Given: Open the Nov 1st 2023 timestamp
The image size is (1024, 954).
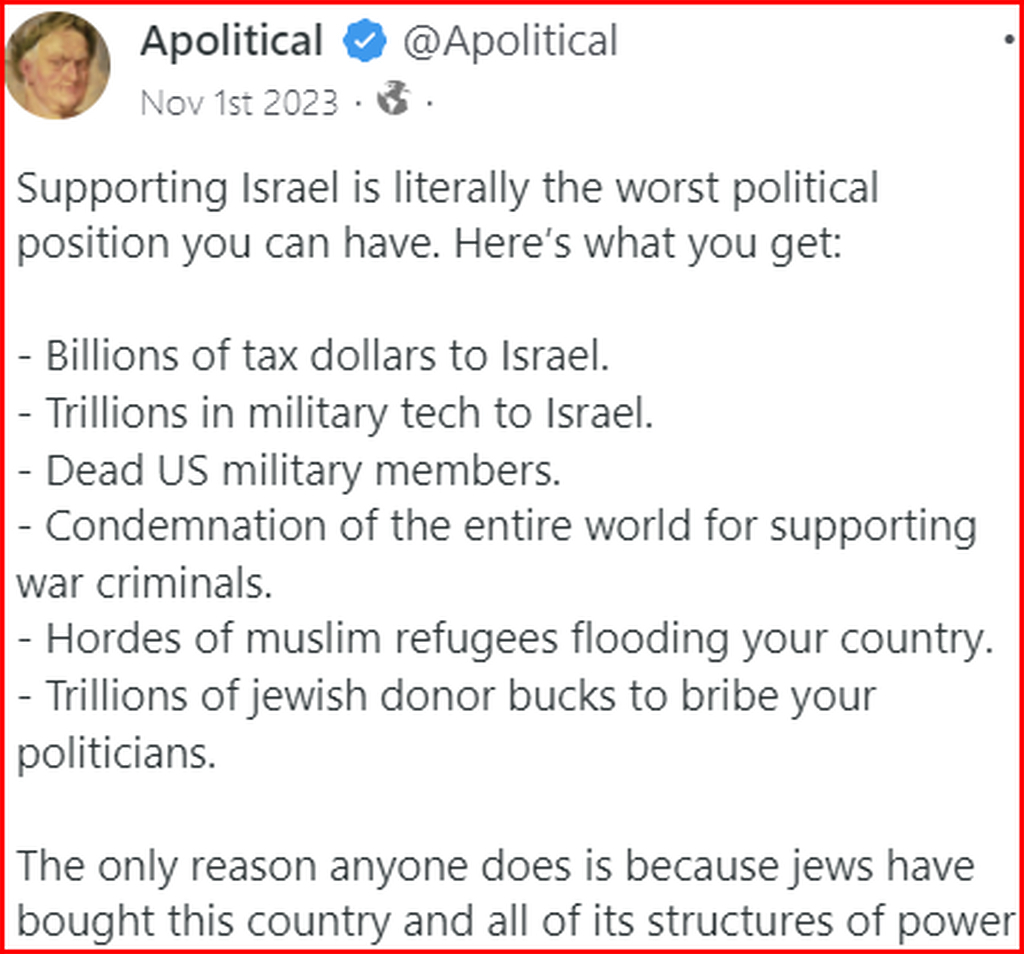Looking at the screenshot, I should click(239, 102).
